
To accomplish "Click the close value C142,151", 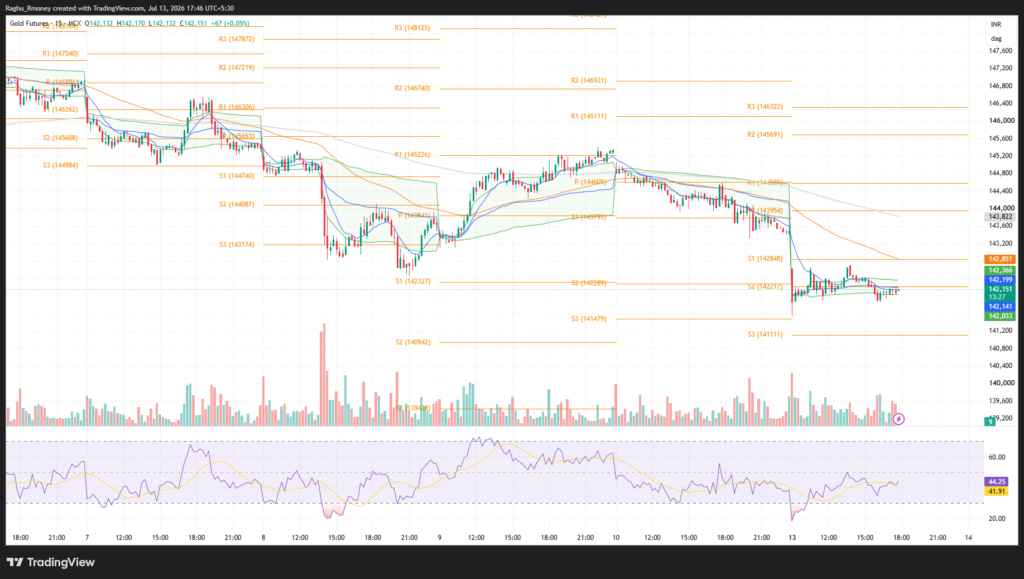I will 194,23.
